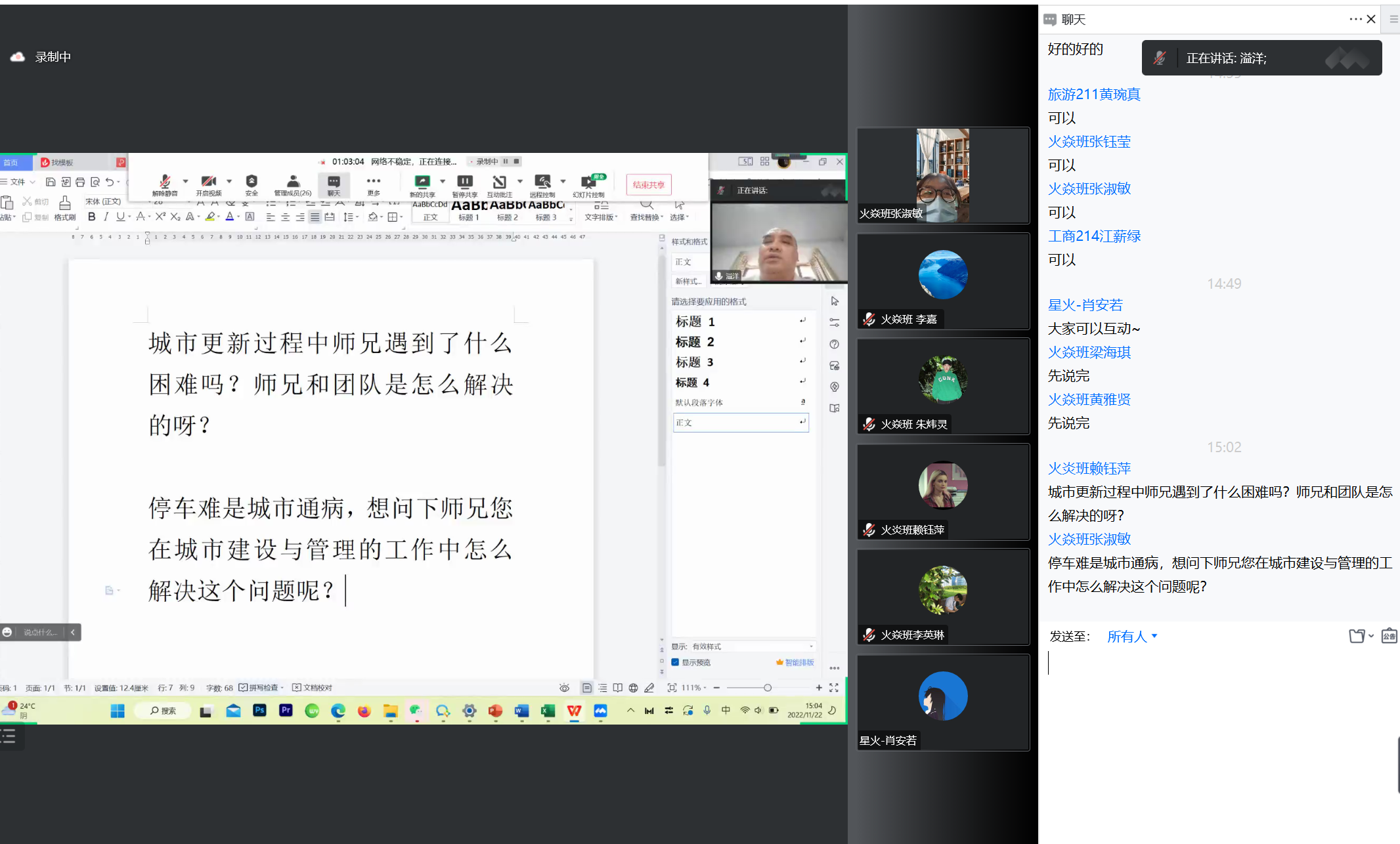Click the 格式刷 format painter icon
The width and height of the screenshot is (1400, 844).
pos(64,205)
